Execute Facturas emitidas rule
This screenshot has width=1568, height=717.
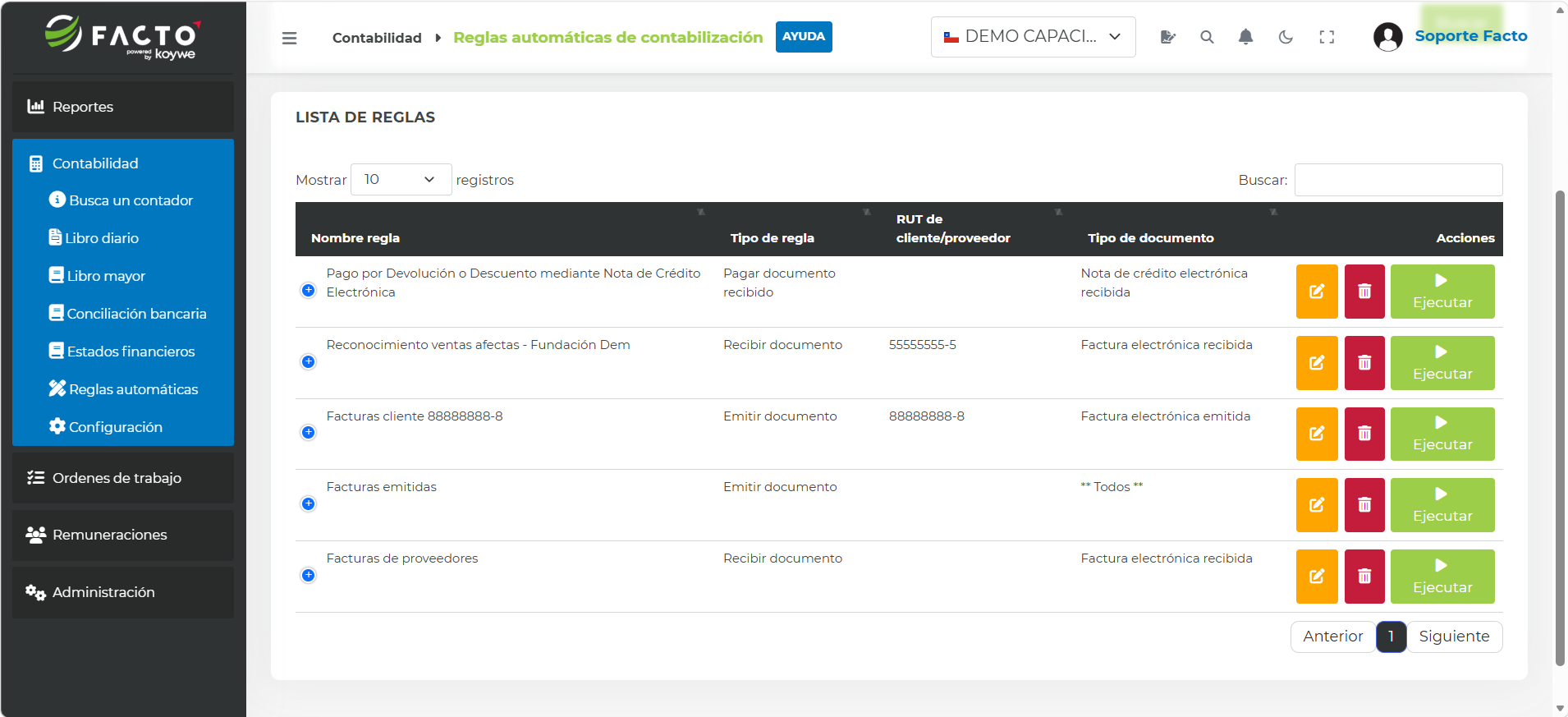click(1442, 505)
